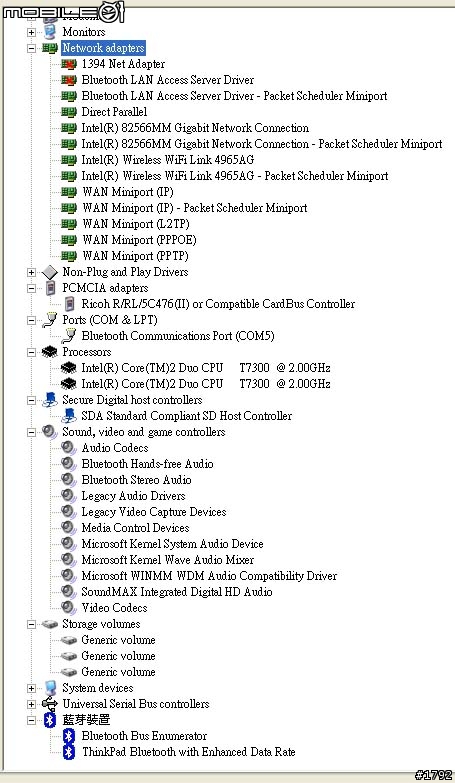Click the first Intel Core2 Duo T7300 processor icon

click(x=68, y=368)
